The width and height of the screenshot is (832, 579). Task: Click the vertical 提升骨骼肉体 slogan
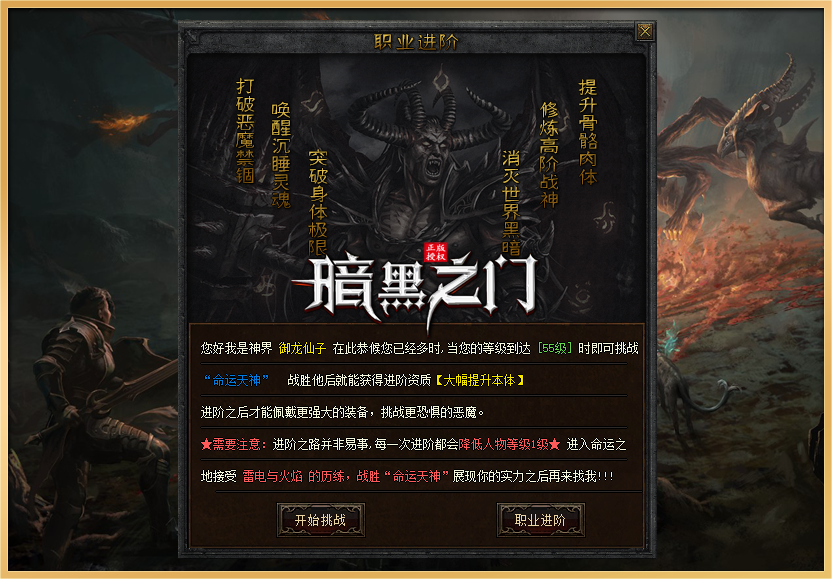588,132
